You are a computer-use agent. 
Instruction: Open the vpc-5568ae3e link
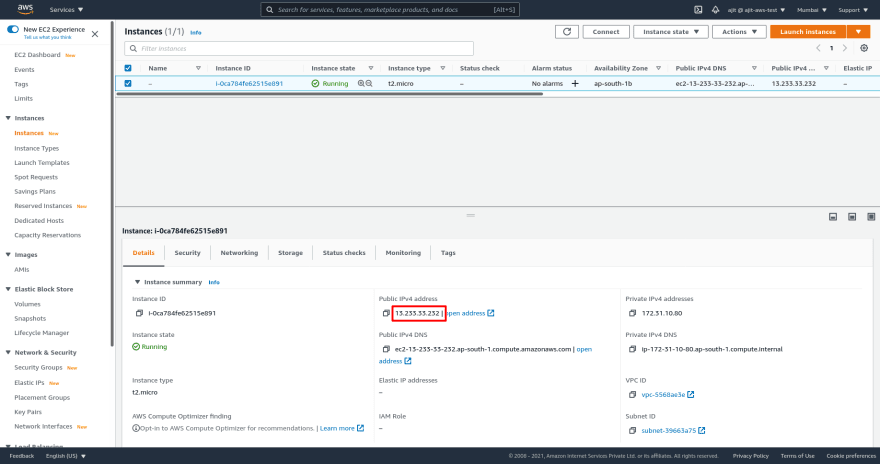coord(668,394)
